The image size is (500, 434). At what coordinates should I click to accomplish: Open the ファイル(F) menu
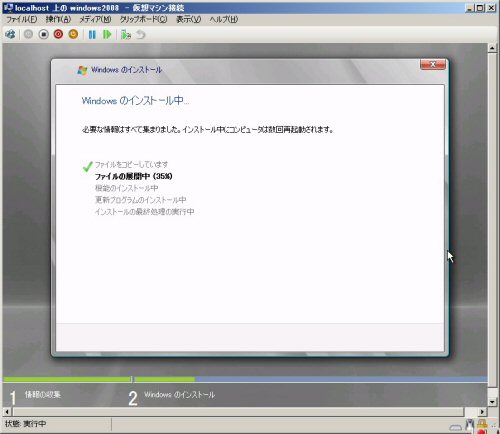coord(22,19)
